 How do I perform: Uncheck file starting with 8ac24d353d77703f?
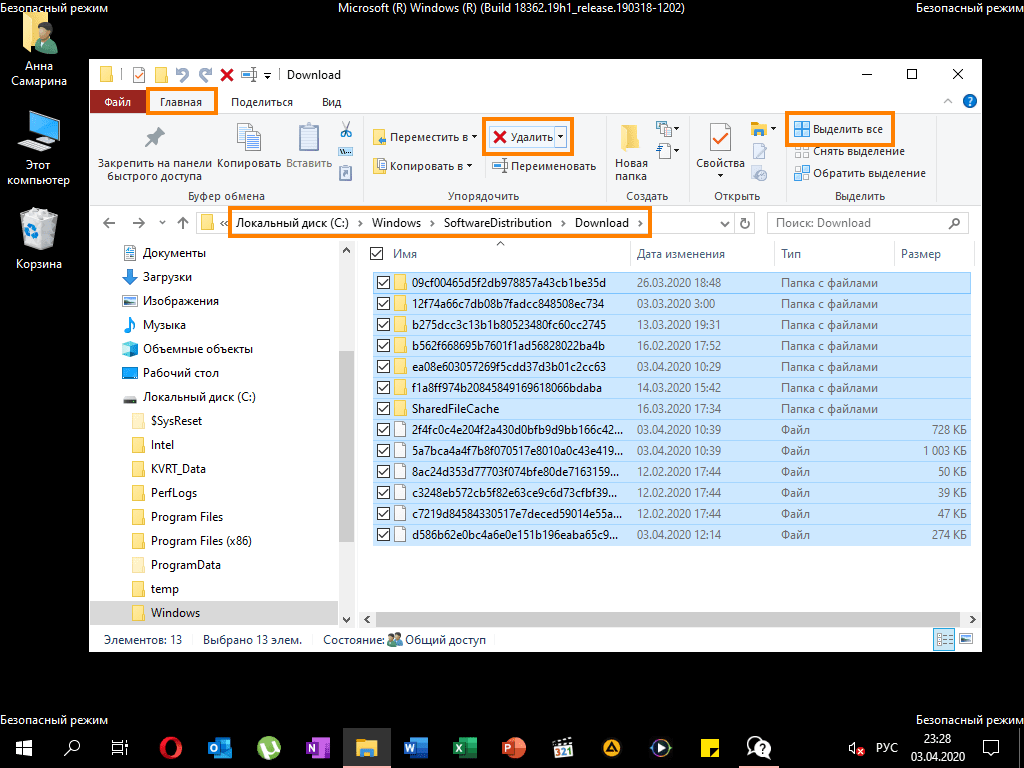pyautogui.click(x=383, y=472)
